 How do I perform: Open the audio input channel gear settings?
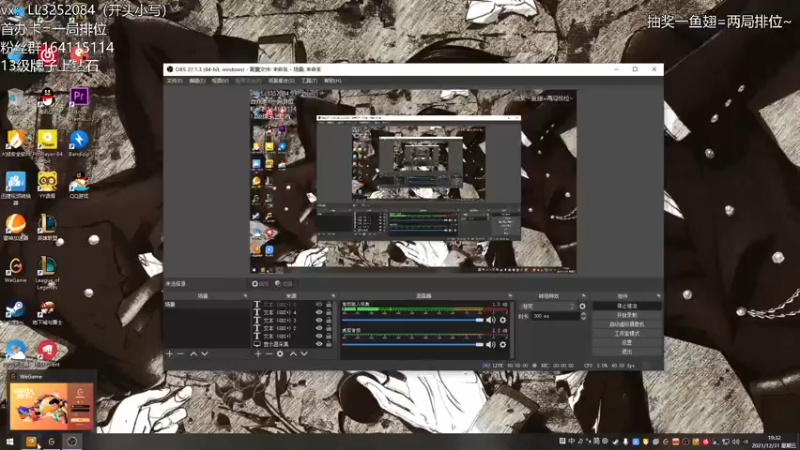(503, 320)
